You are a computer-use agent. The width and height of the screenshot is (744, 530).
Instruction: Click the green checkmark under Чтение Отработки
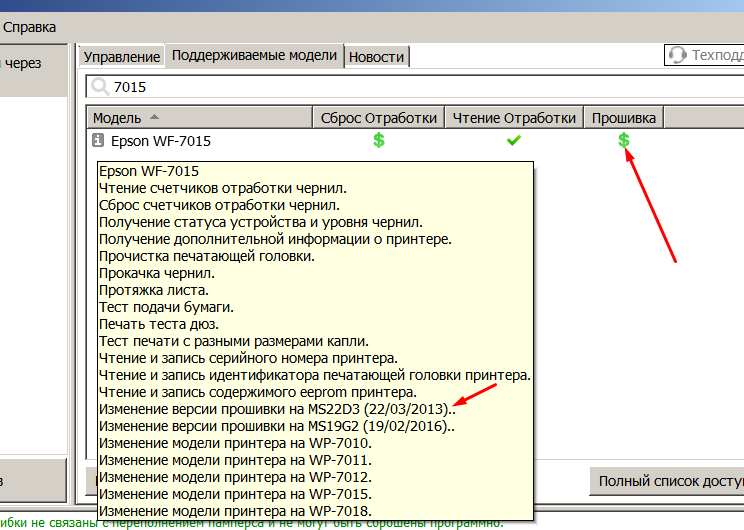513,140
